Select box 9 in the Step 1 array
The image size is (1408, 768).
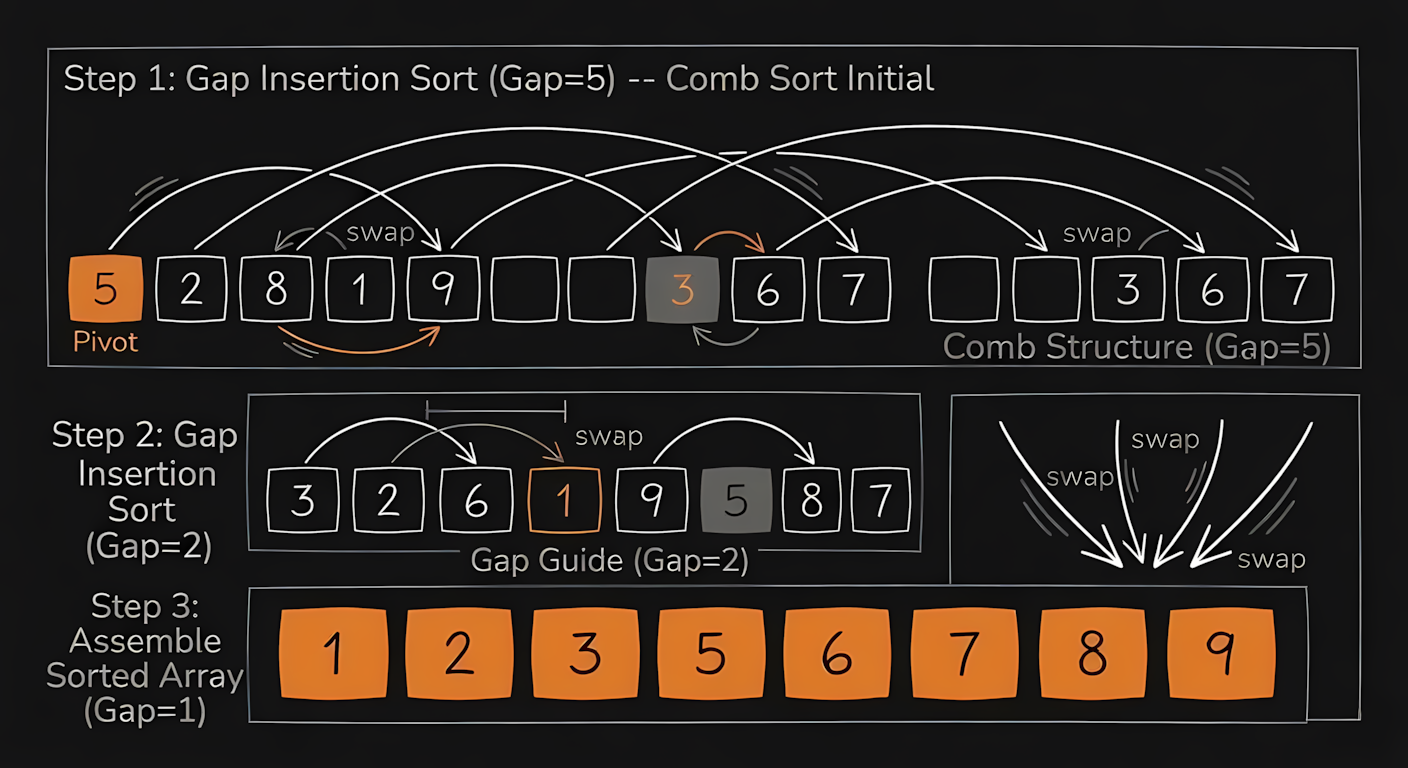(443, 290)
